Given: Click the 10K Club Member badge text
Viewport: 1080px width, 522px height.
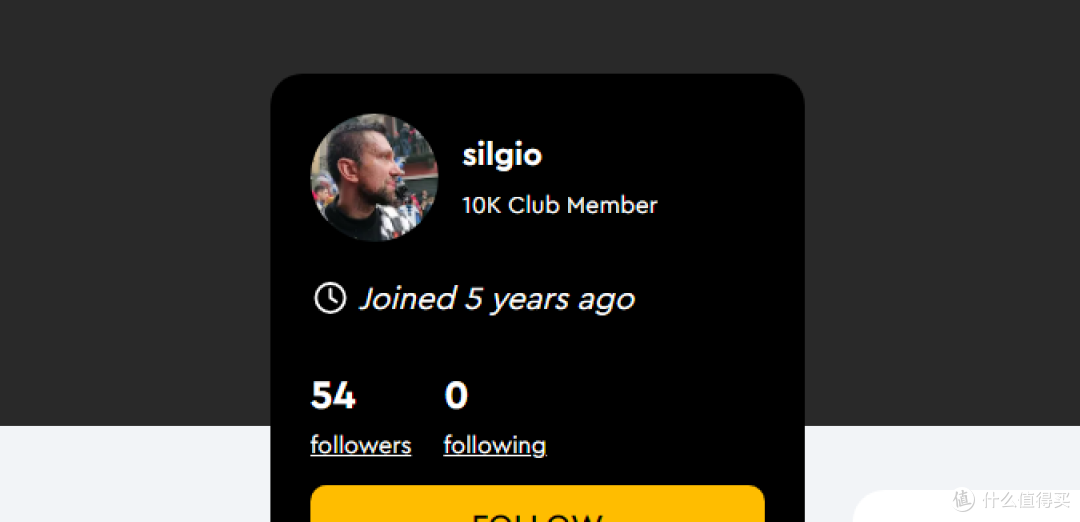Looking at the screenshot, I should point(559,205).
